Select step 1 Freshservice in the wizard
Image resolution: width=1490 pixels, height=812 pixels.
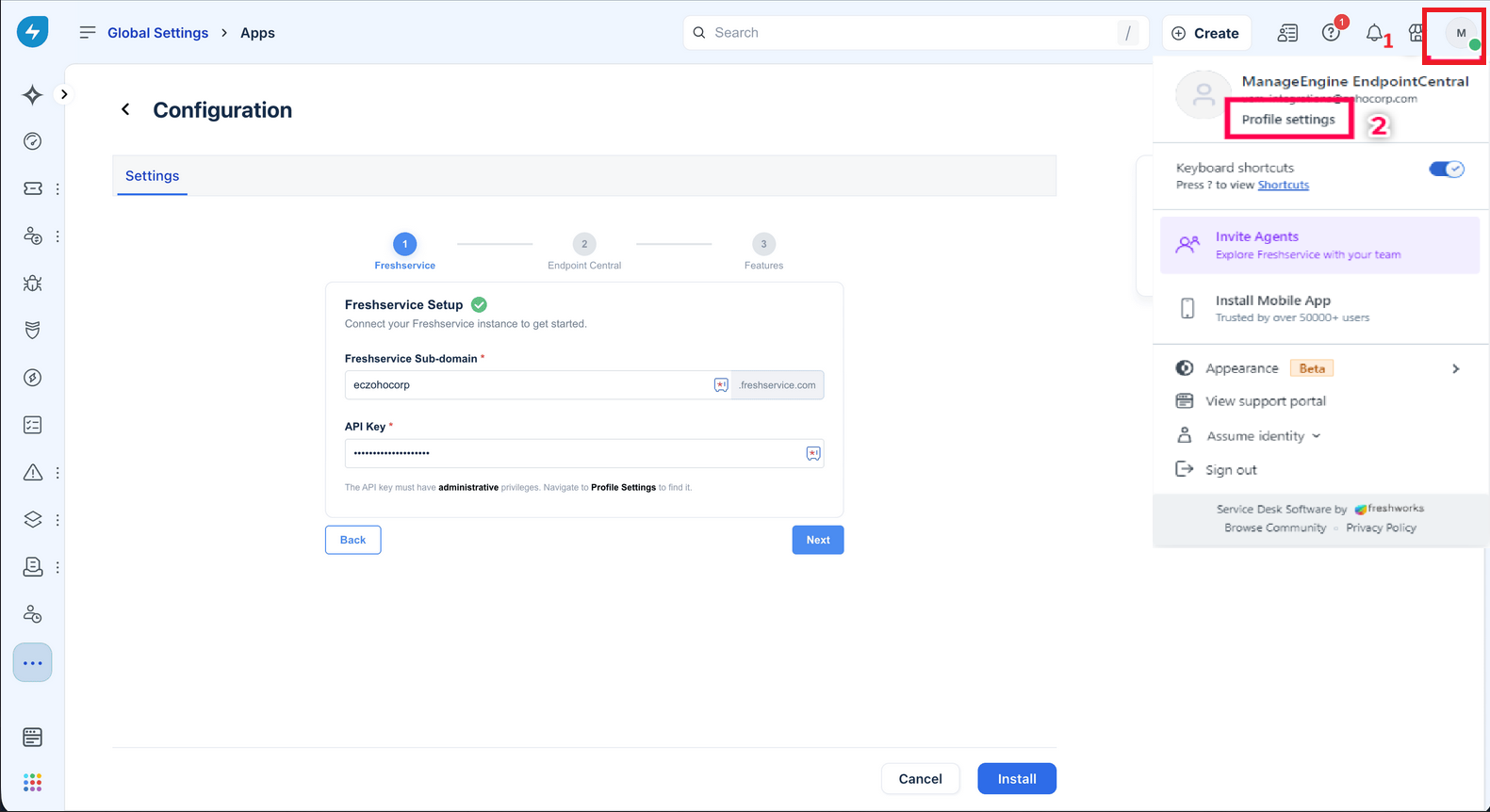(405, 252)
